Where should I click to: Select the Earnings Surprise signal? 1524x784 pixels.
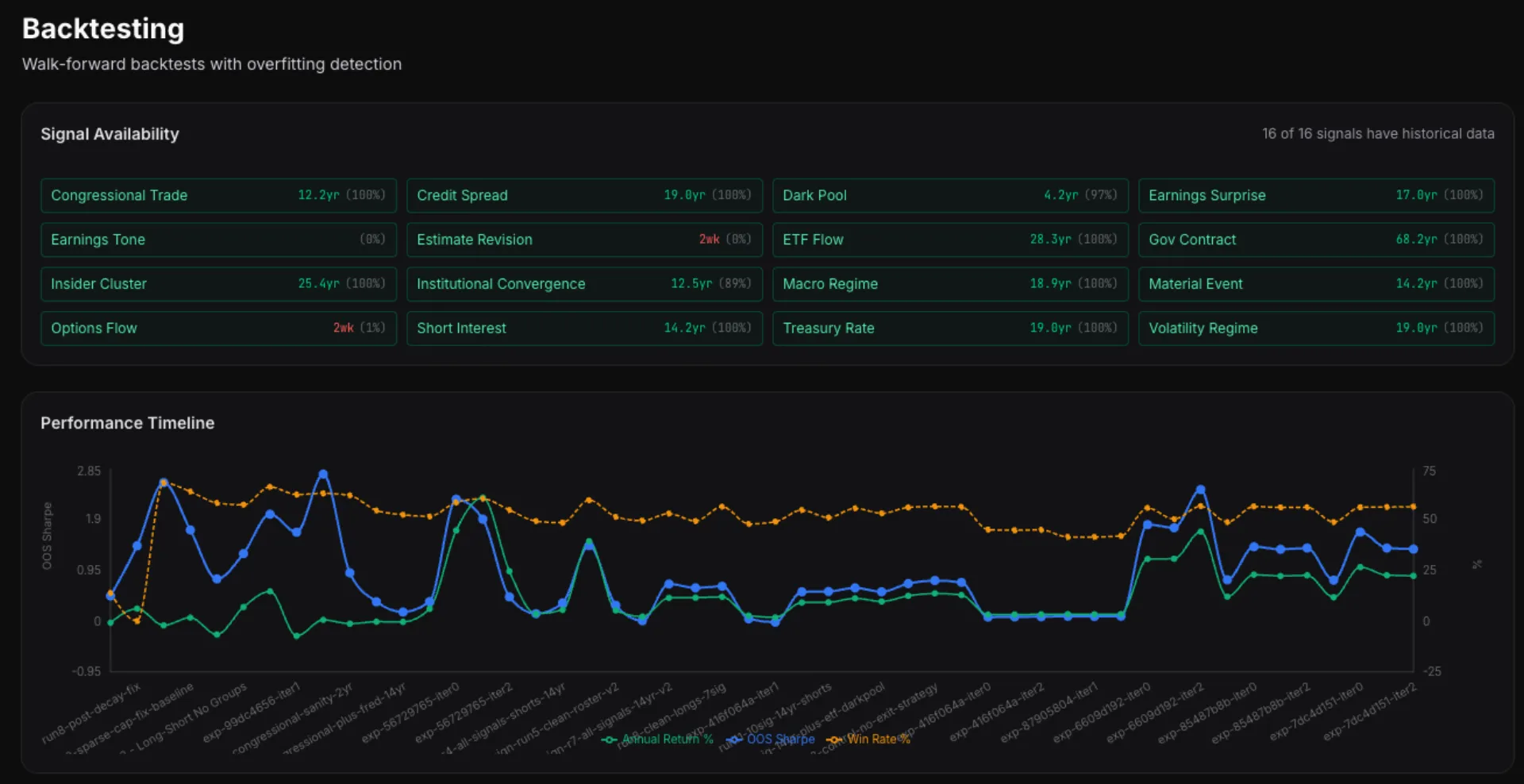pyautogui.click(x=1316, y=195)
